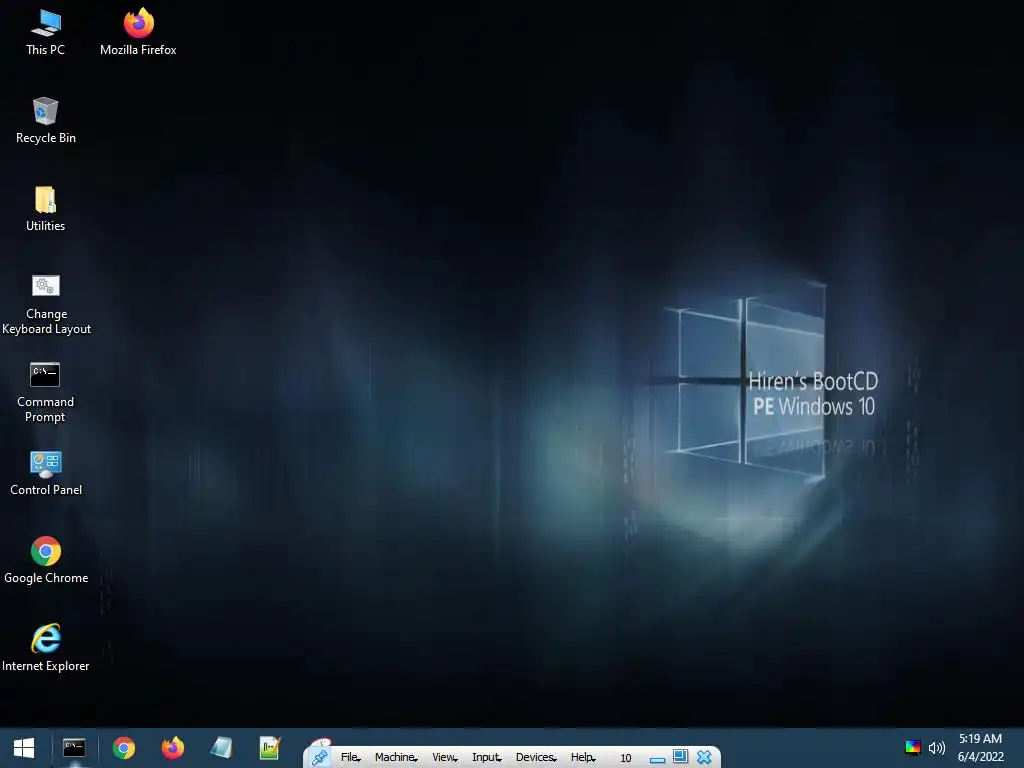Viewport: 1024px width, 768px height.
Task: Close the VM using toolbar X
Action: pyautogui.click(x=704, y=758)
